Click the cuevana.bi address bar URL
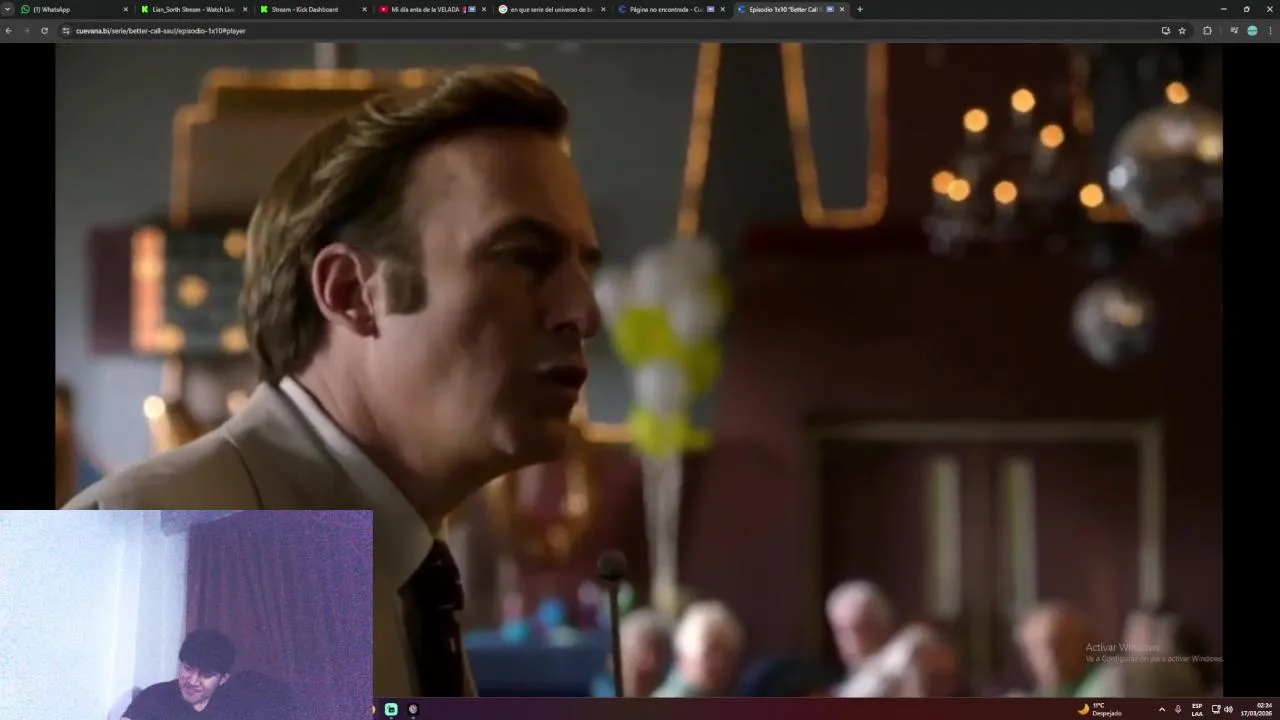 [x=160, y=31]
